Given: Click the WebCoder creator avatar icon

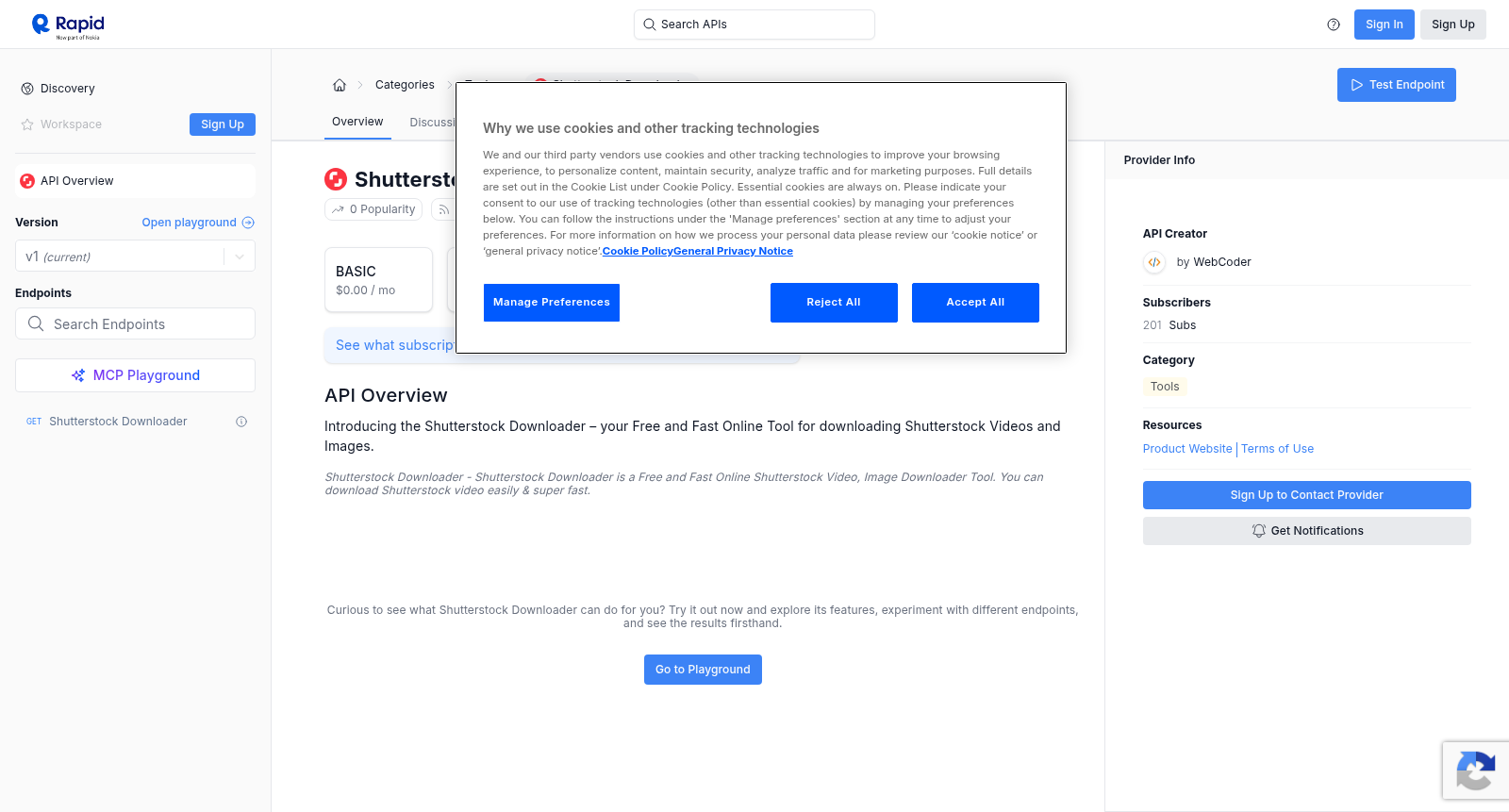Looking at the screenshot, I should (1154, 262).
